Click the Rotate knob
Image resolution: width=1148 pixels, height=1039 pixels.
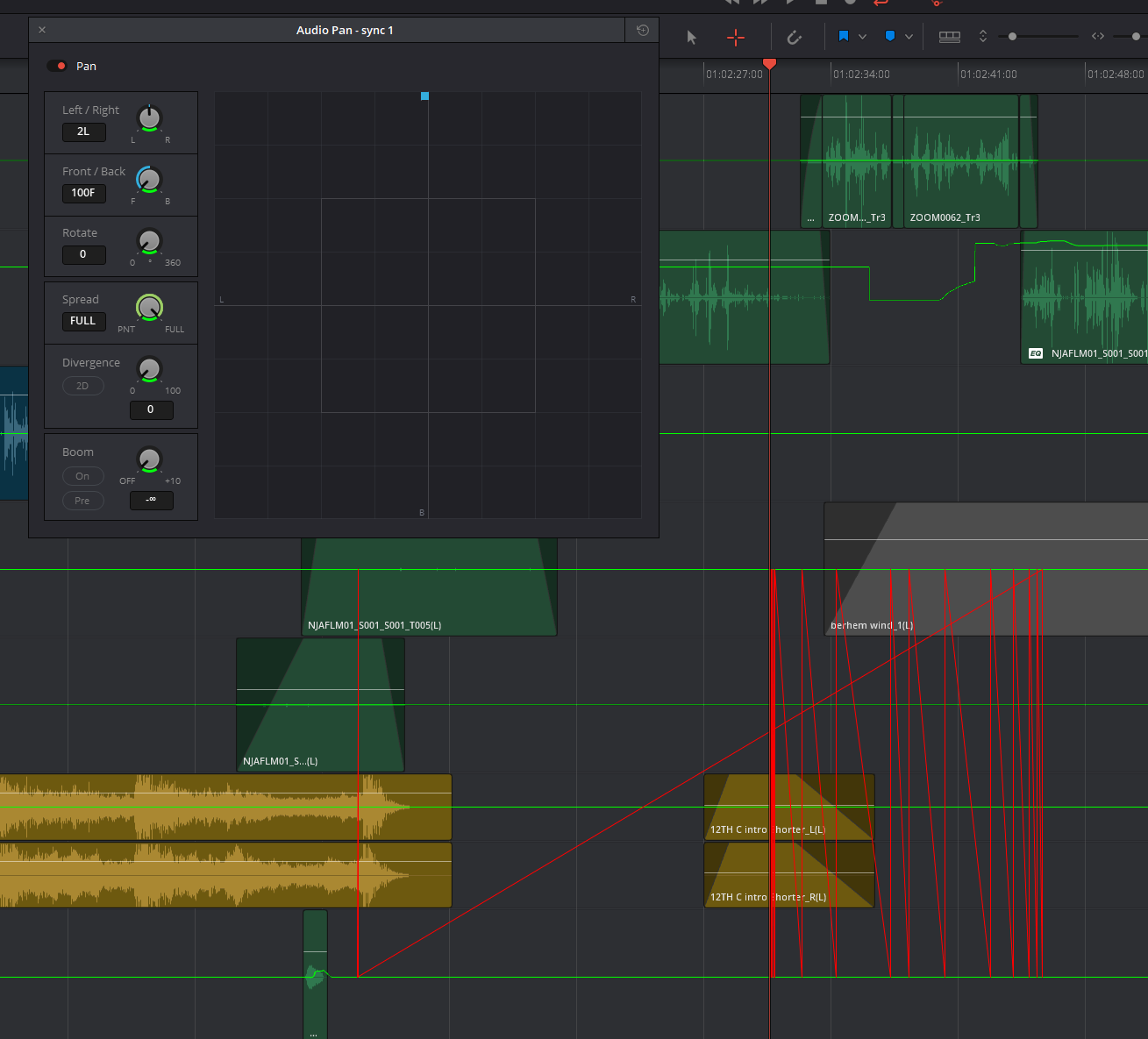150,241
